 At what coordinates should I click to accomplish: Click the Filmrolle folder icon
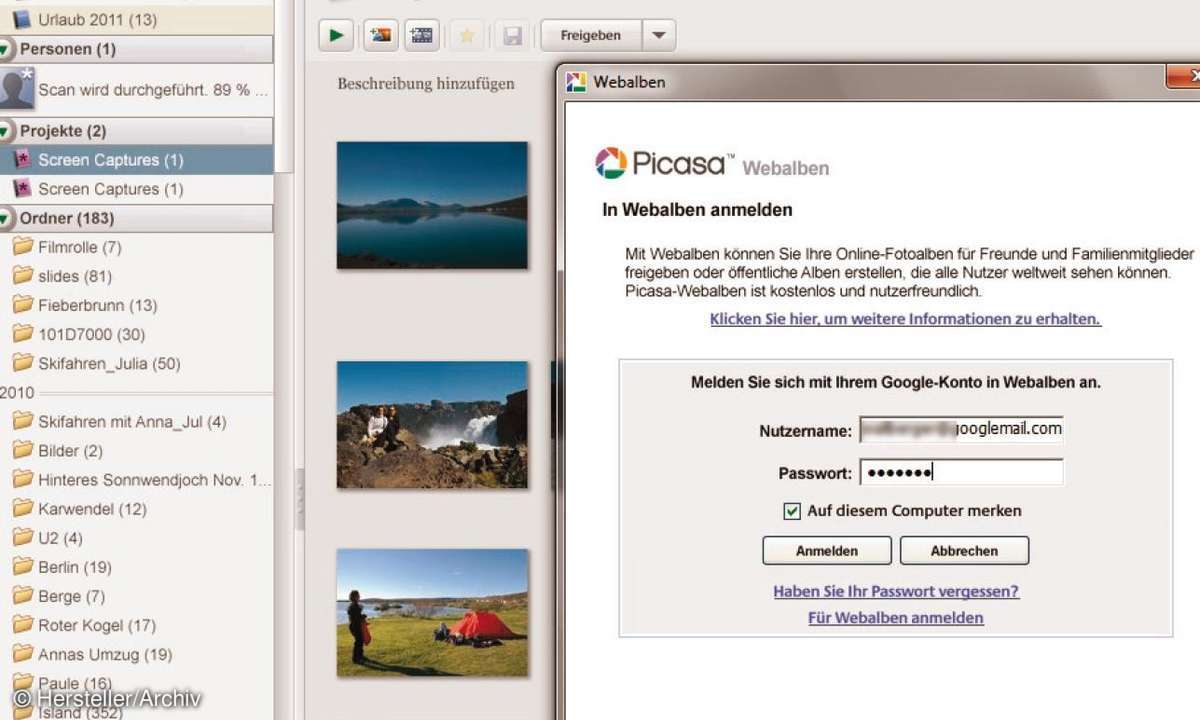coord(22,247)
